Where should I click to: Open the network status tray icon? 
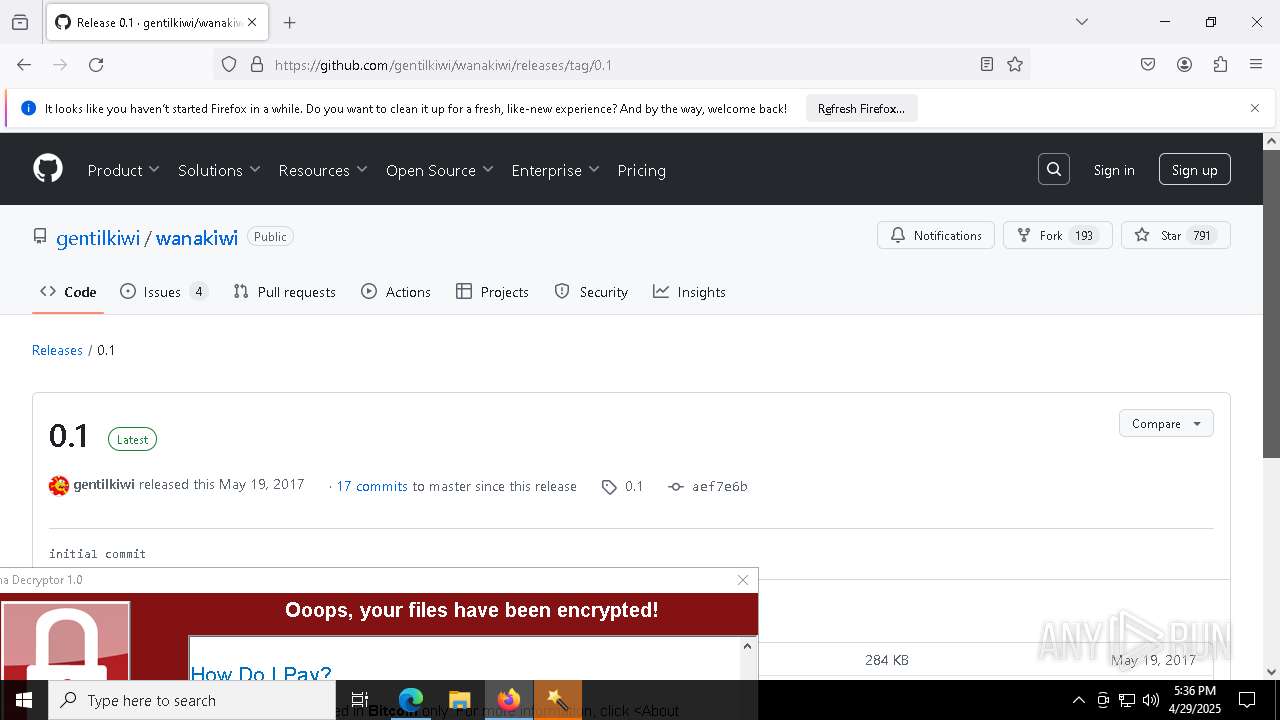coord(1127,700)
